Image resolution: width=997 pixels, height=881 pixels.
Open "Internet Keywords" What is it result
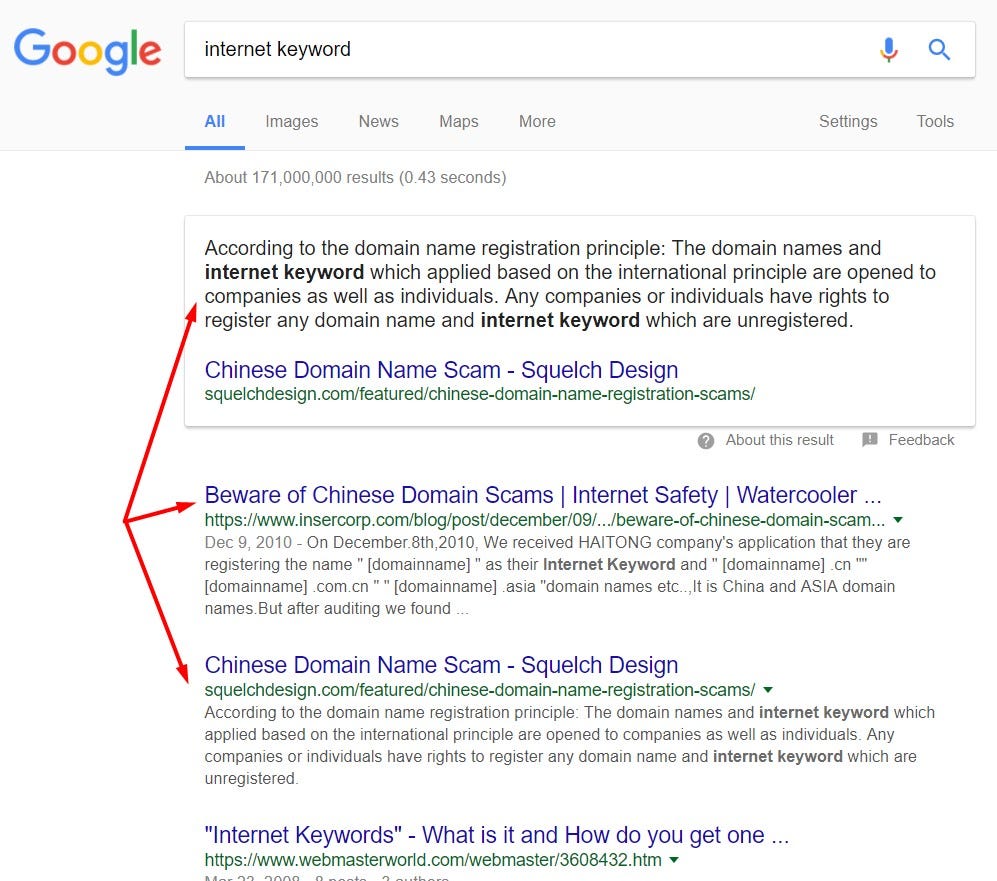497,835
